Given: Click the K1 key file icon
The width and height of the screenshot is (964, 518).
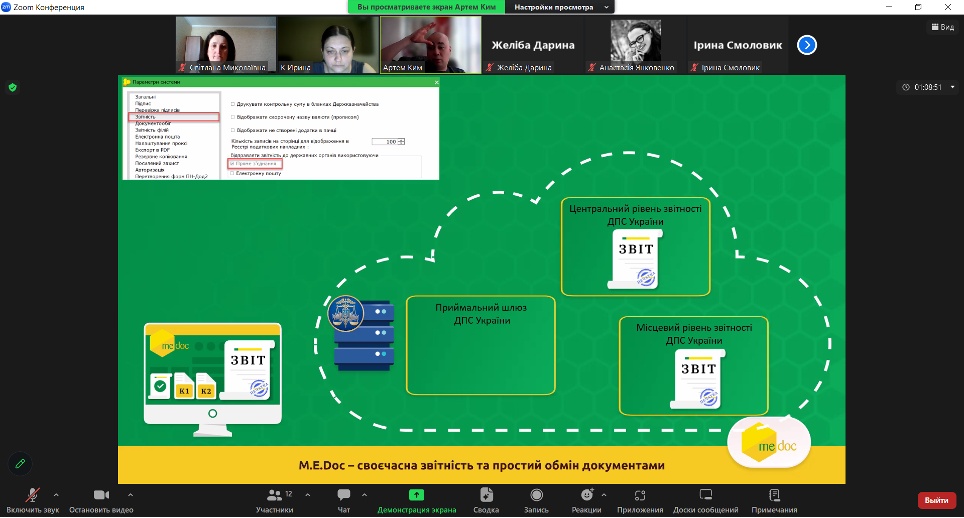Looking at the screenshot, I should [184, 387].
